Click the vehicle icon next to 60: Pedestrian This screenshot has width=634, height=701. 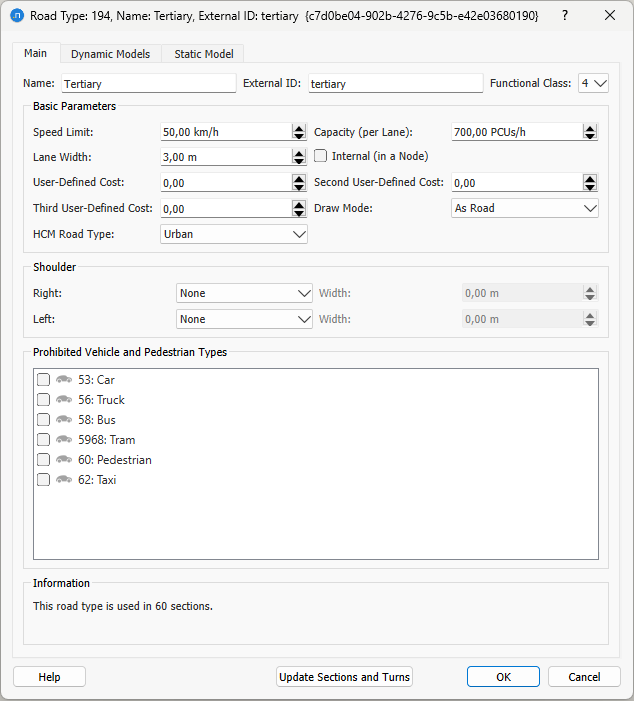pos(64,459)
